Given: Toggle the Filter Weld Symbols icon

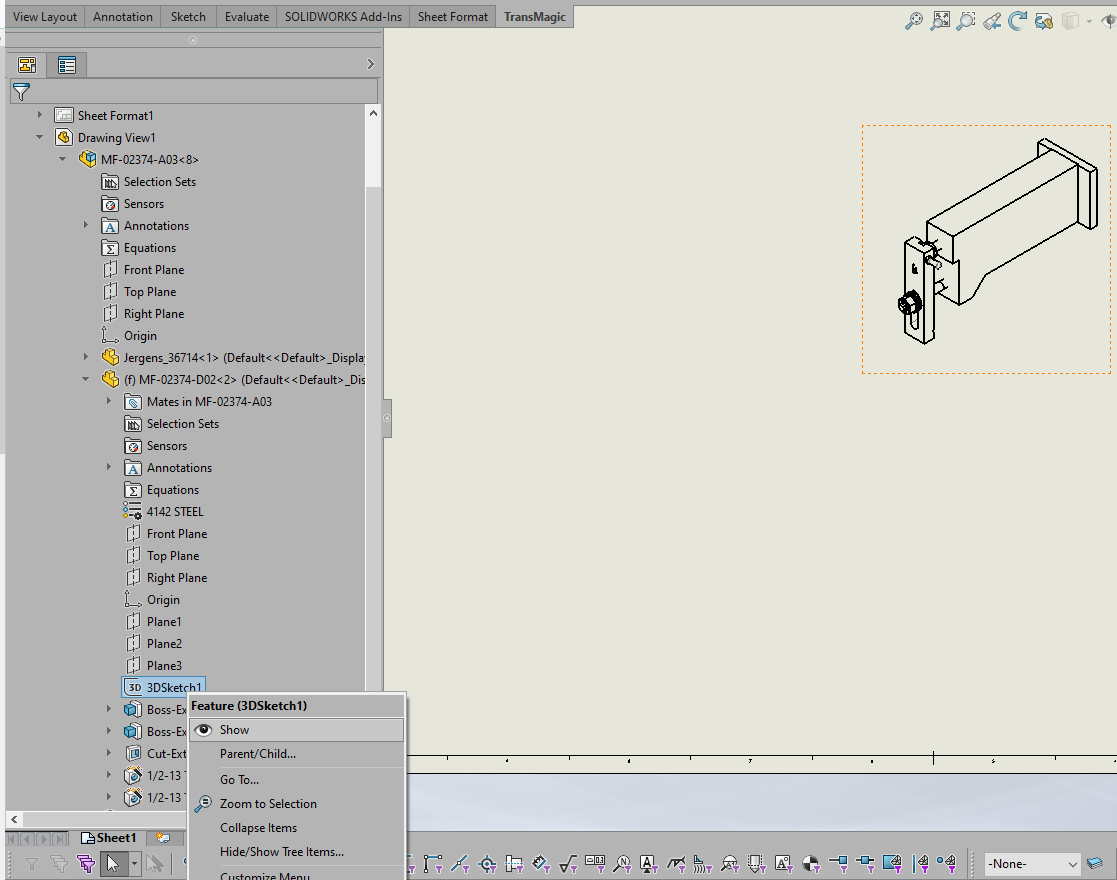Looking at the screenshot, I should click(675, 864).
